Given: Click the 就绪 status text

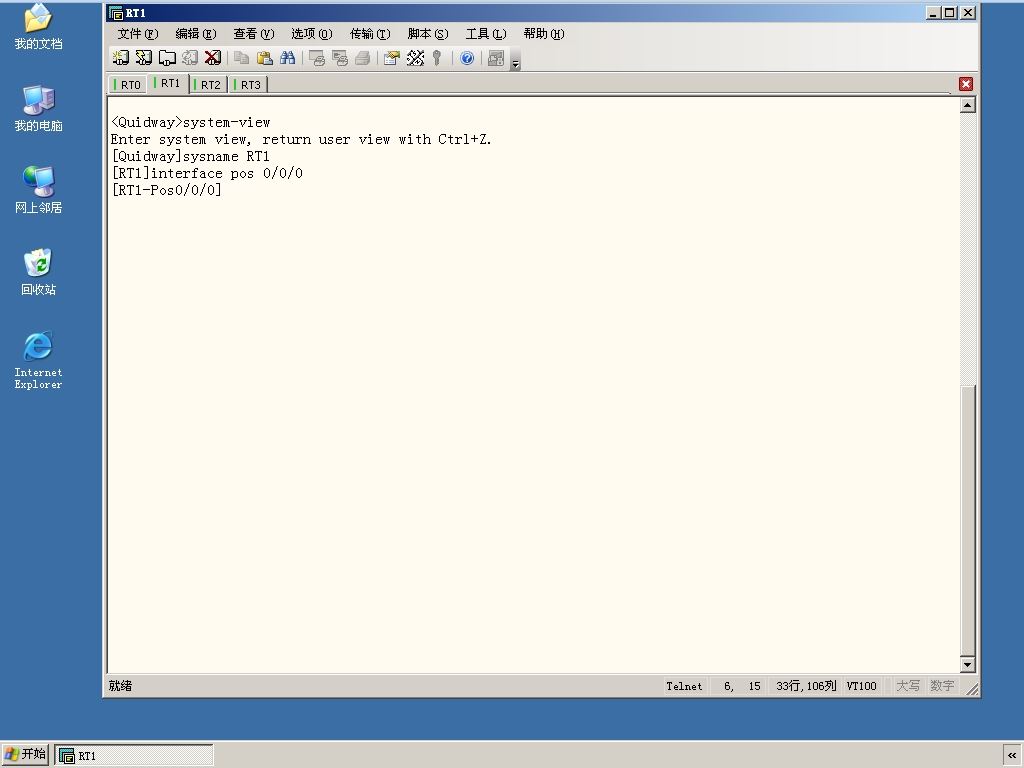Looking at the screenshot, I should point(121,686).
